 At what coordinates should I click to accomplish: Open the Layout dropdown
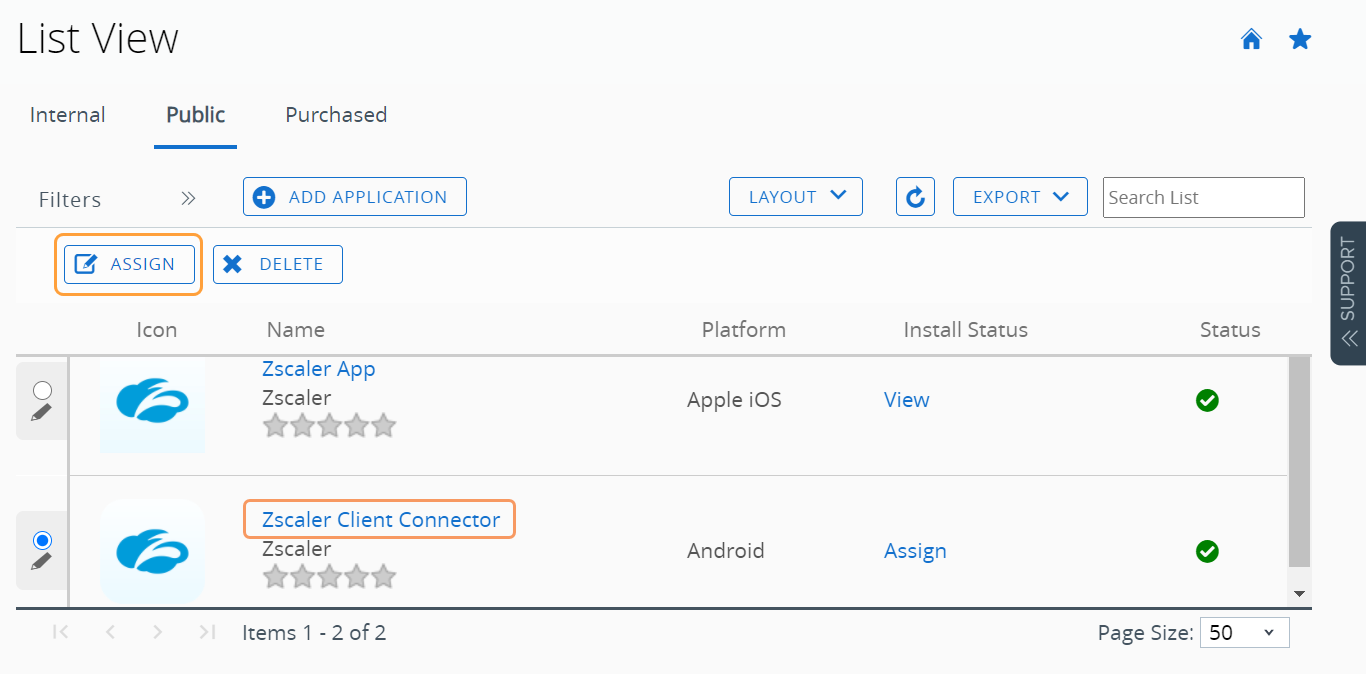coord(796,197)
